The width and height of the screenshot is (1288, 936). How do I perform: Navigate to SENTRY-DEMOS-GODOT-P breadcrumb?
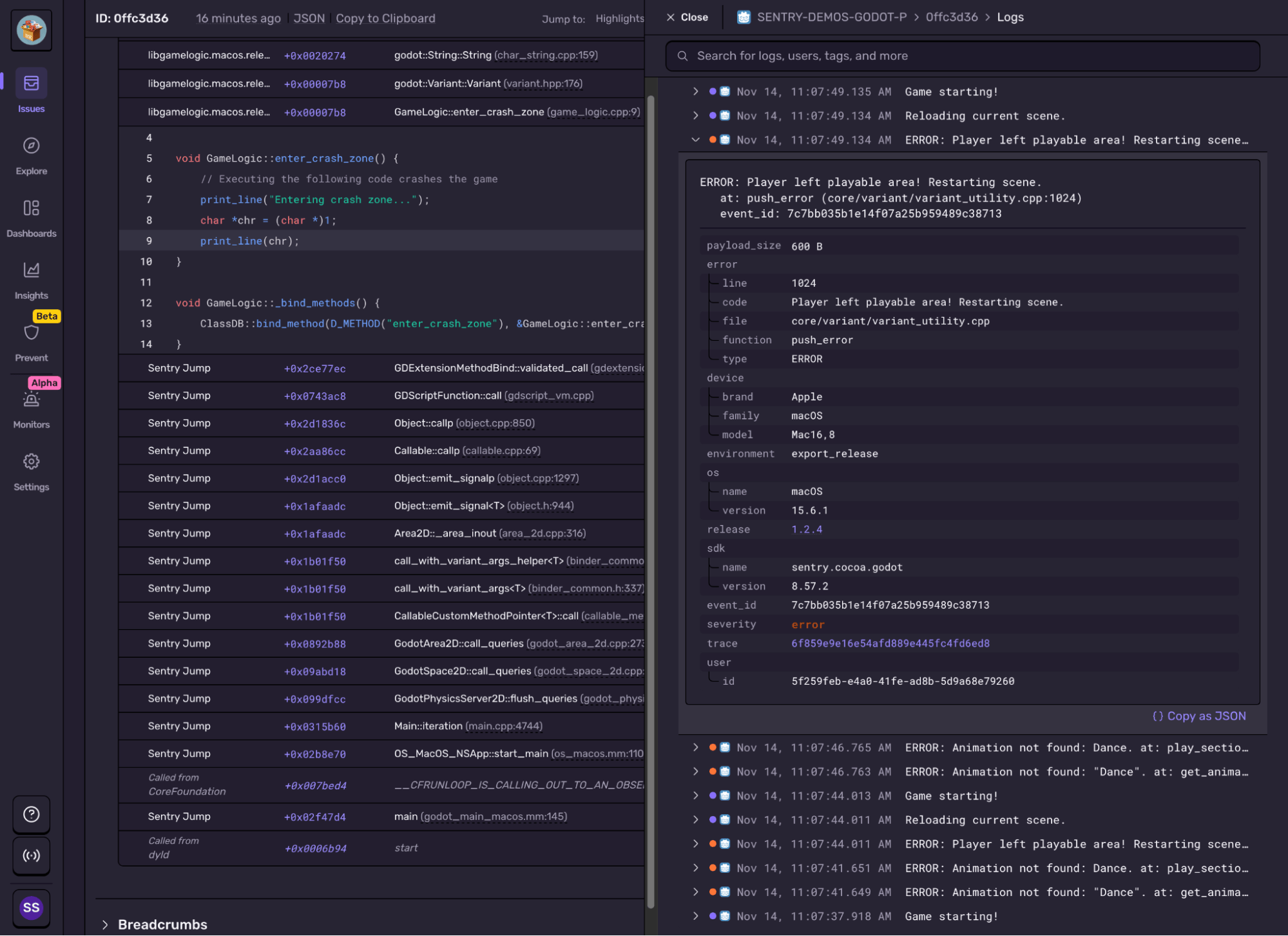point(831,17)
